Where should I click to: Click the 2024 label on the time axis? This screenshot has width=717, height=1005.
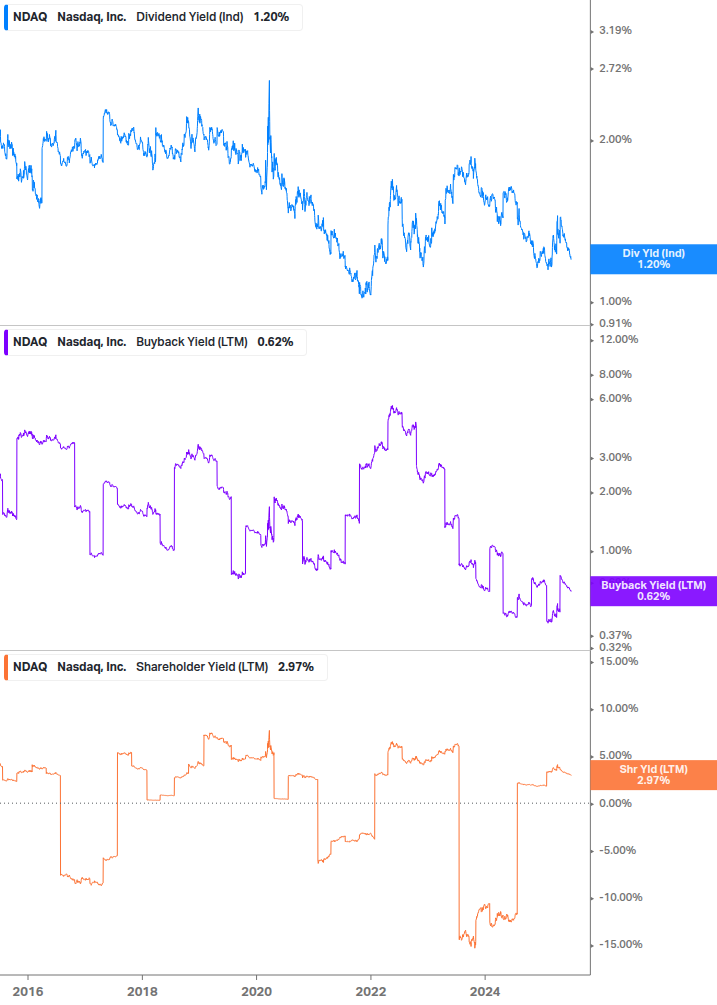coord(485,992)
